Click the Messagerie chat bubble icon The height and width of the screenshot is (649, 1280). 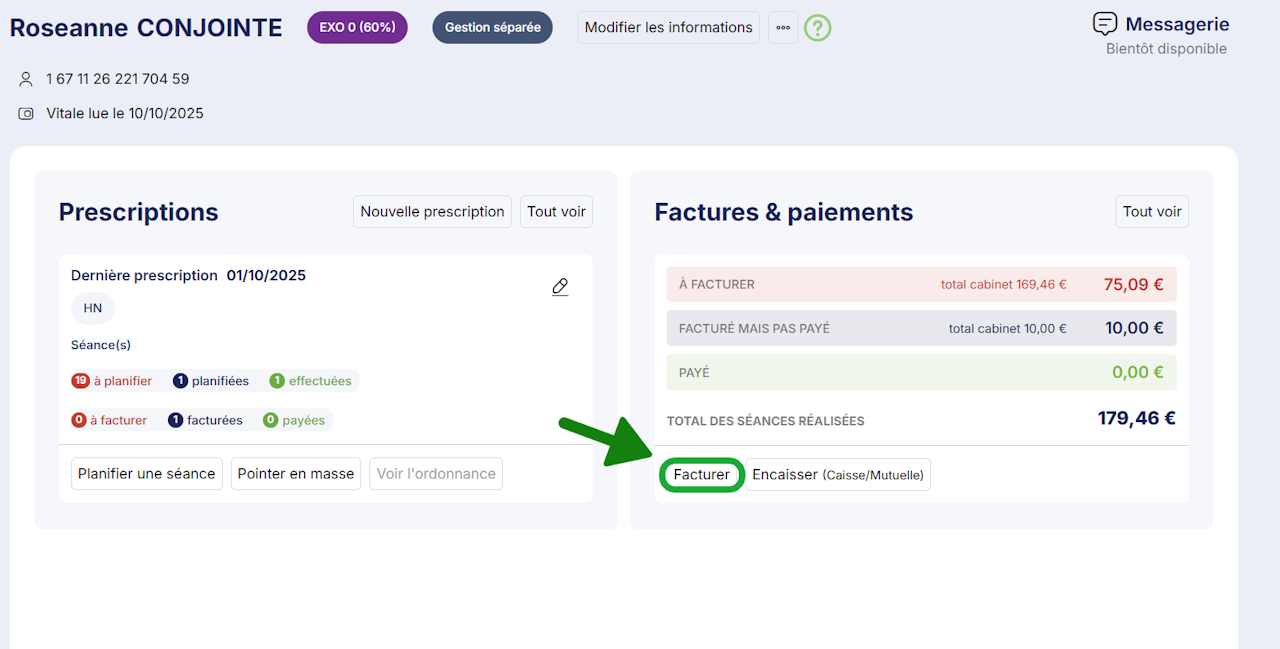pos(1104,24)
